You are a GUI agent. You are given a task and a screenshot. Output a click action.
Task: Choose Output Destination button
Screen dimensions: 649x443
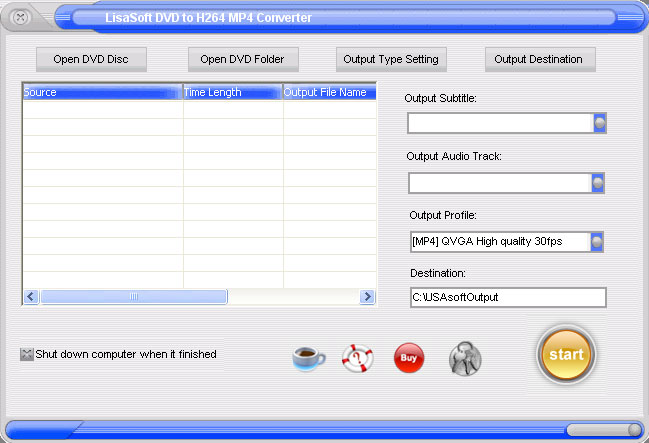tap(540, 59)
